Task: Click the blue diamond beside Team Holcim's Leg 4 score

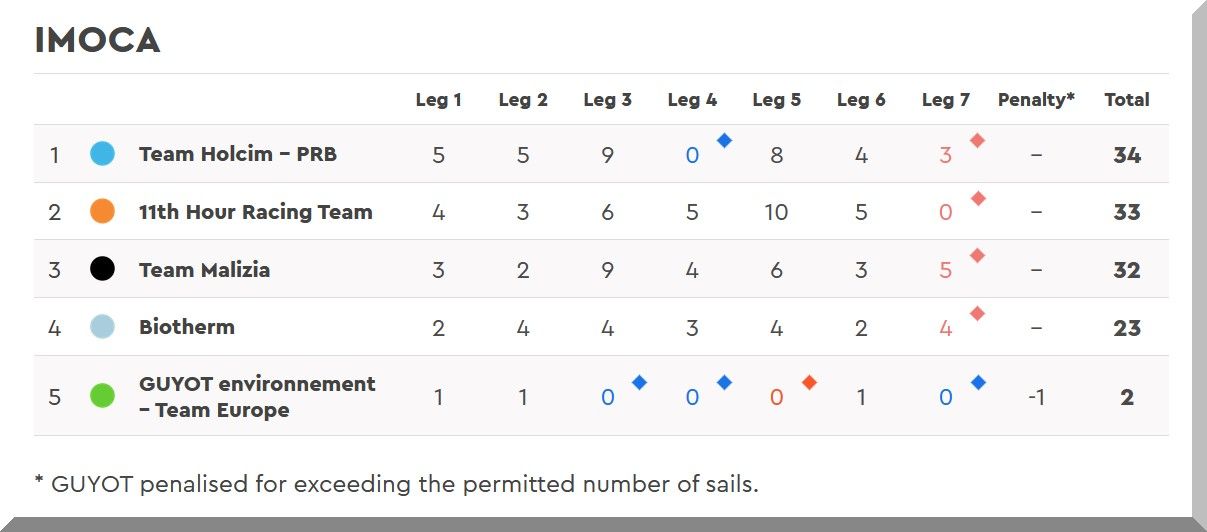Action: pos(724,141)
